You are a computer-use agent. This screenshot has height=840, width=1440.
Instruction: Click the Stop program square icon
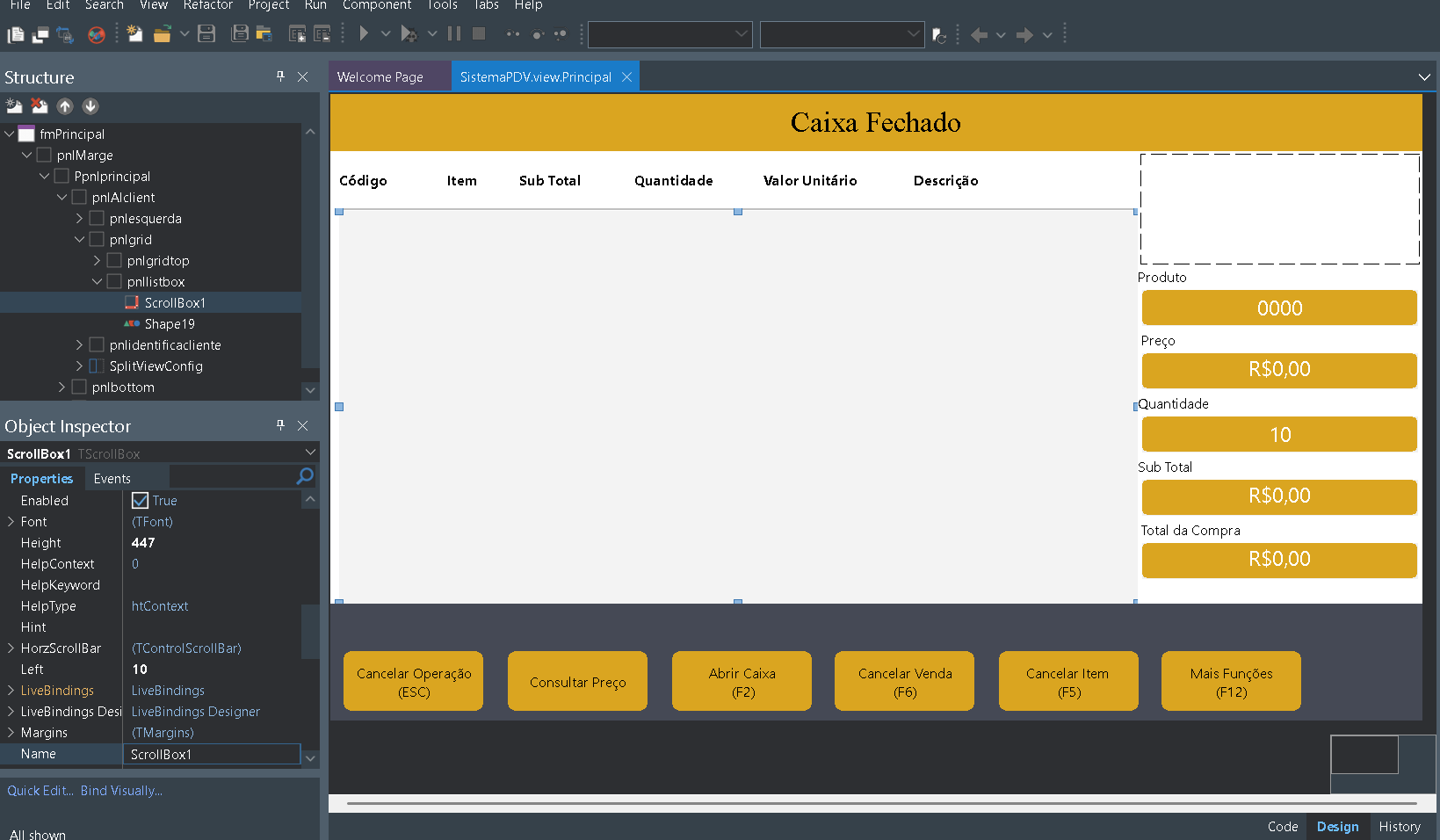tap(479, 33)
